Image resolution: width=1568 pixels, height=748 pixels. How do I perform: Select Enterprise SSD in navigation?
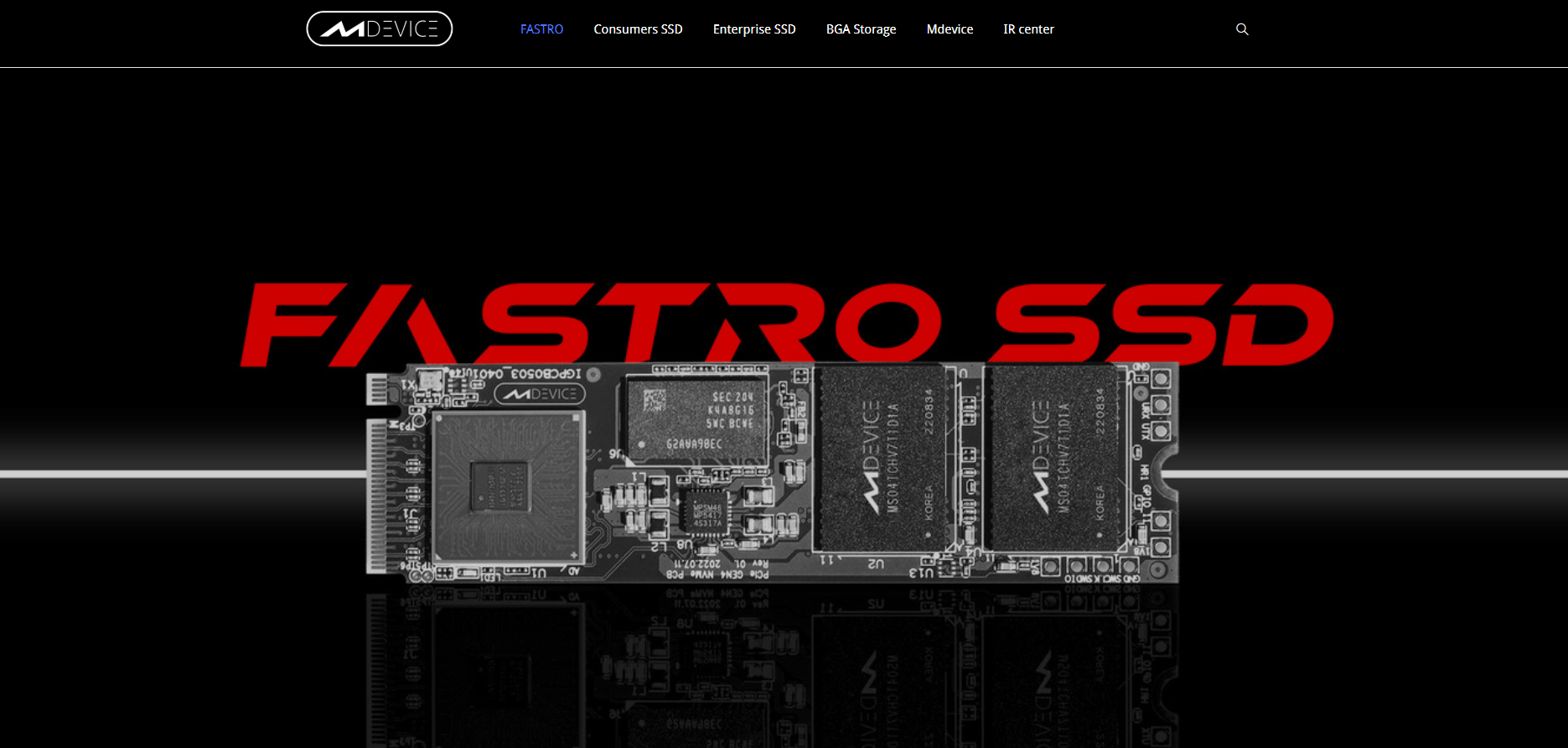pyautogui.click(x=754, y=29)
